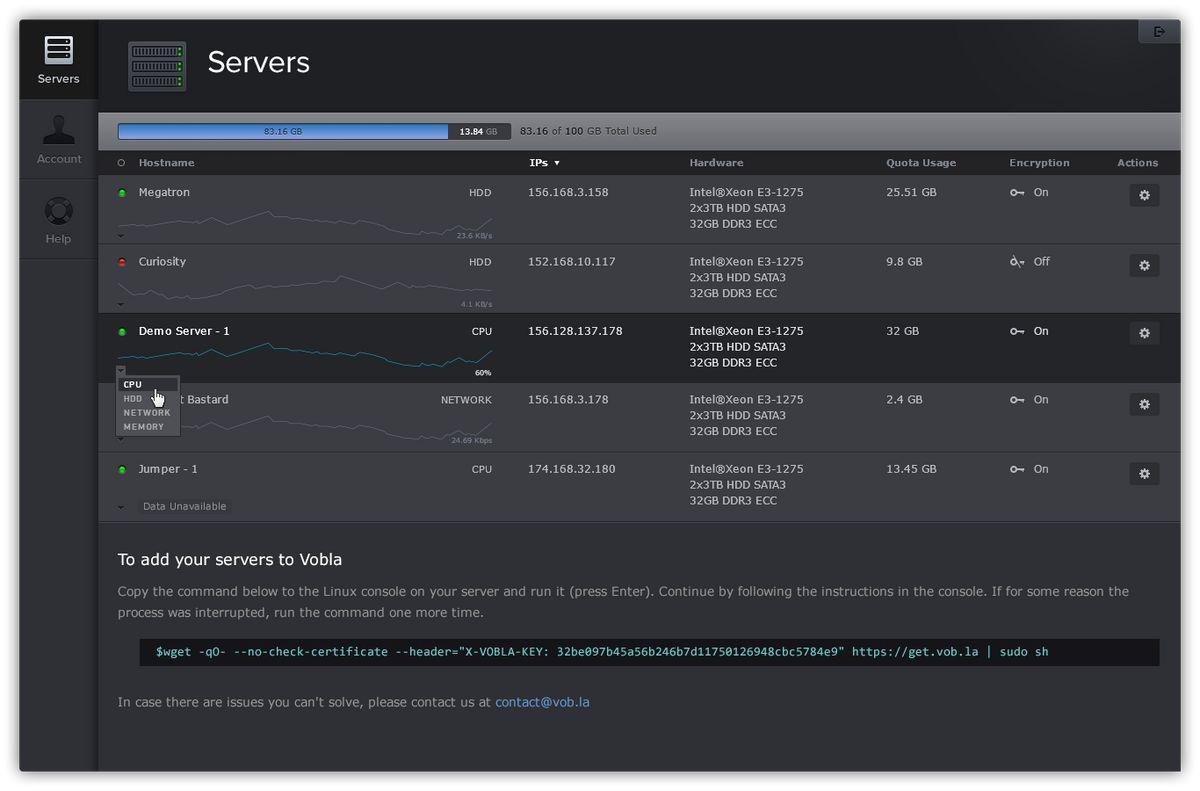The width and height of the screenshot is (1200, 791).
Task: Click the Demo Server - 1 hostname
Action: point(184,331)
